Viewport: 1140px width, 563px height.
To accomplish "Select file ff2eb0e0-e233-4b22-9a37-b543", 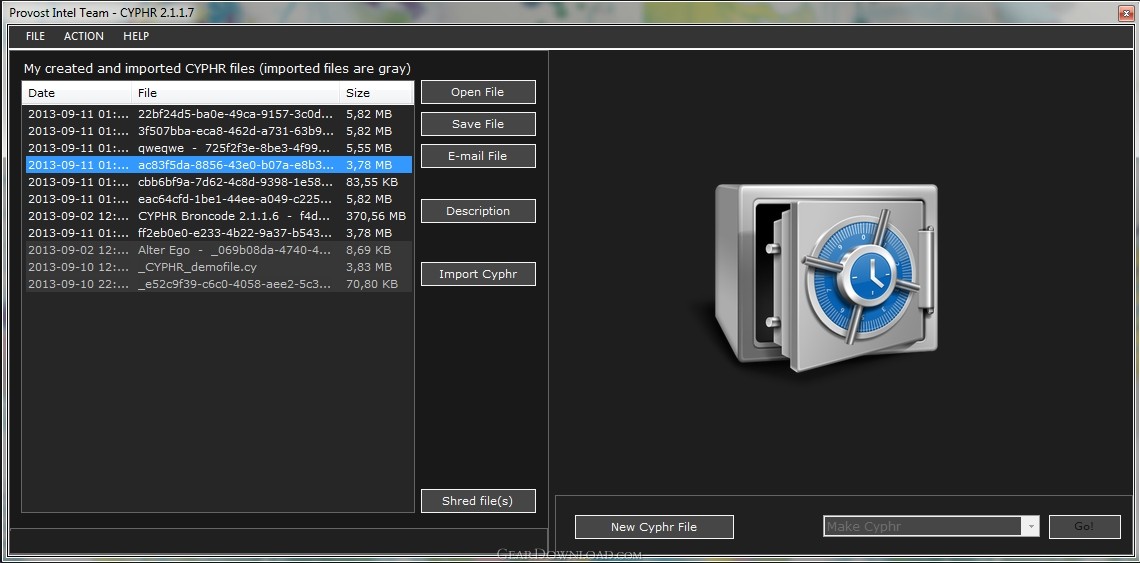I will coord(219,233).
